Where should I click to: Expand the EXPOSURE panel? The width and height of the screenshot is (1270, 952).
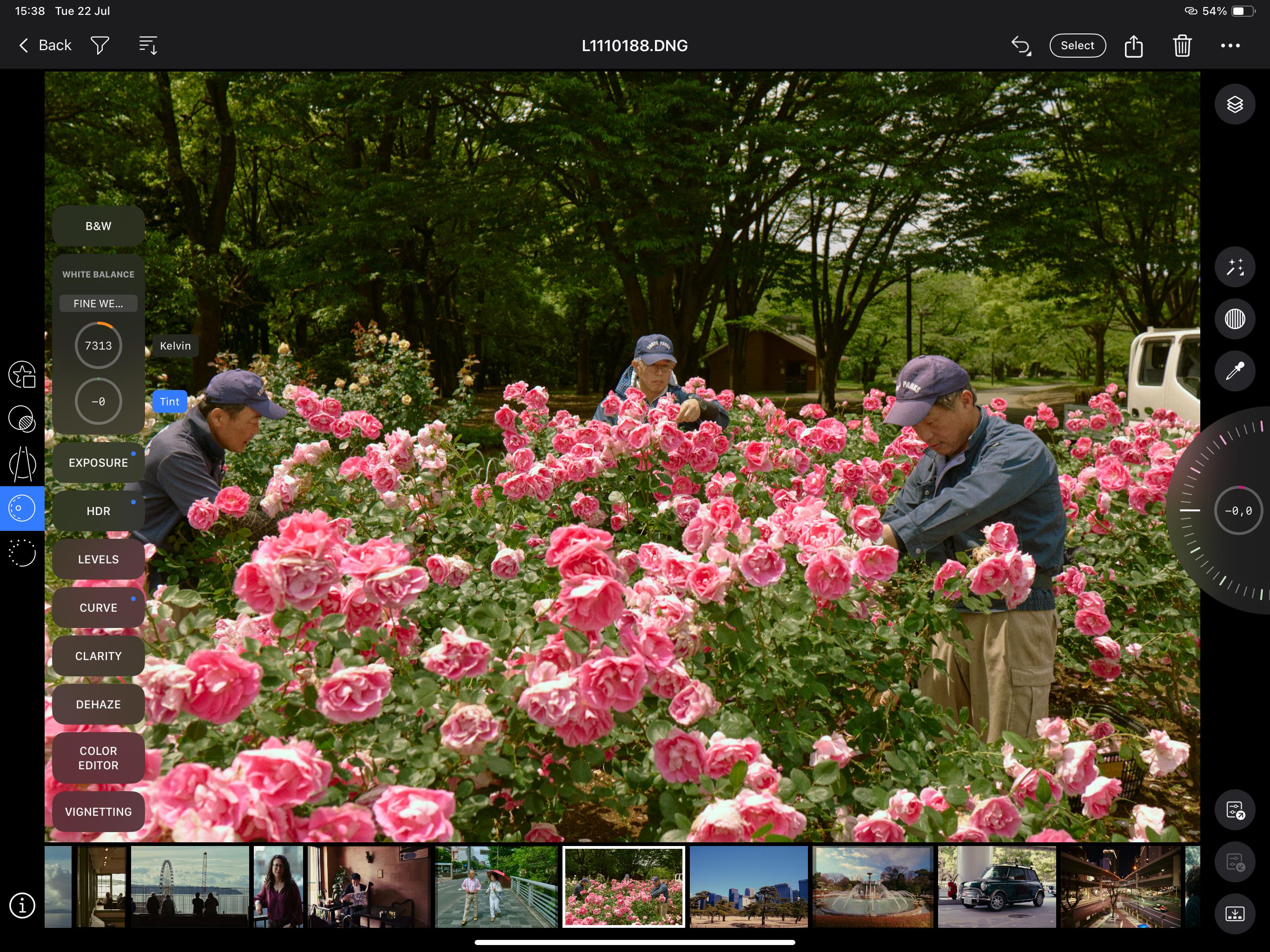click(98, 463)
